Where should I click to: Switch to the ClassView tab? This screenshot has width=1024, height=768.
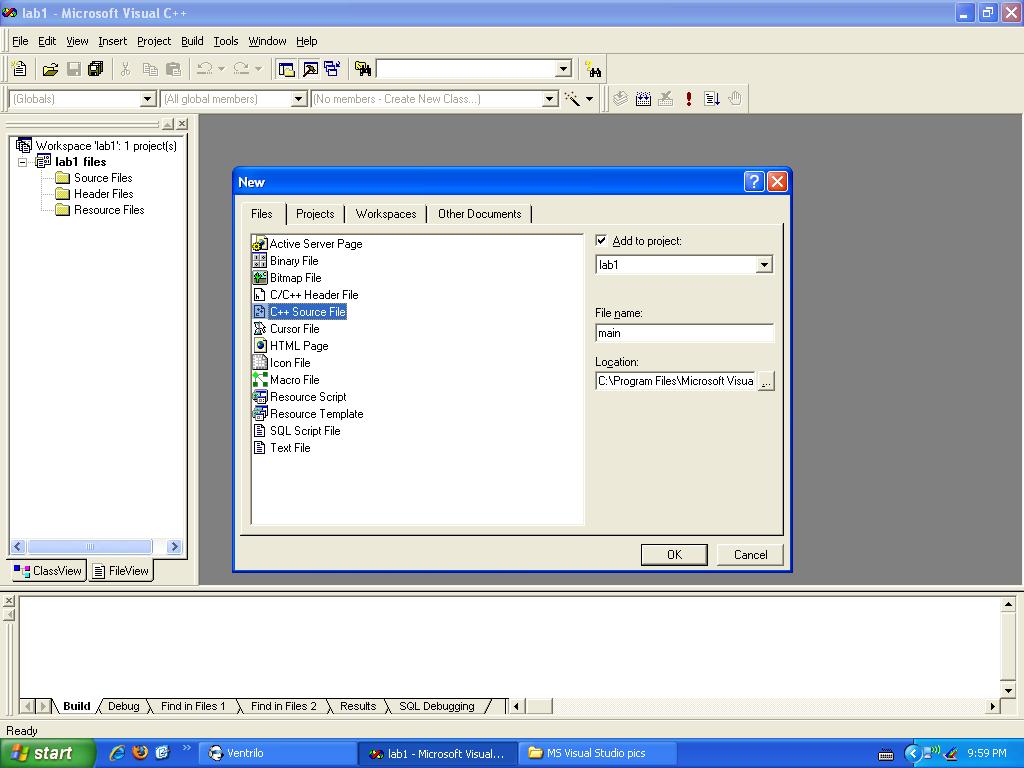[48, 571]
